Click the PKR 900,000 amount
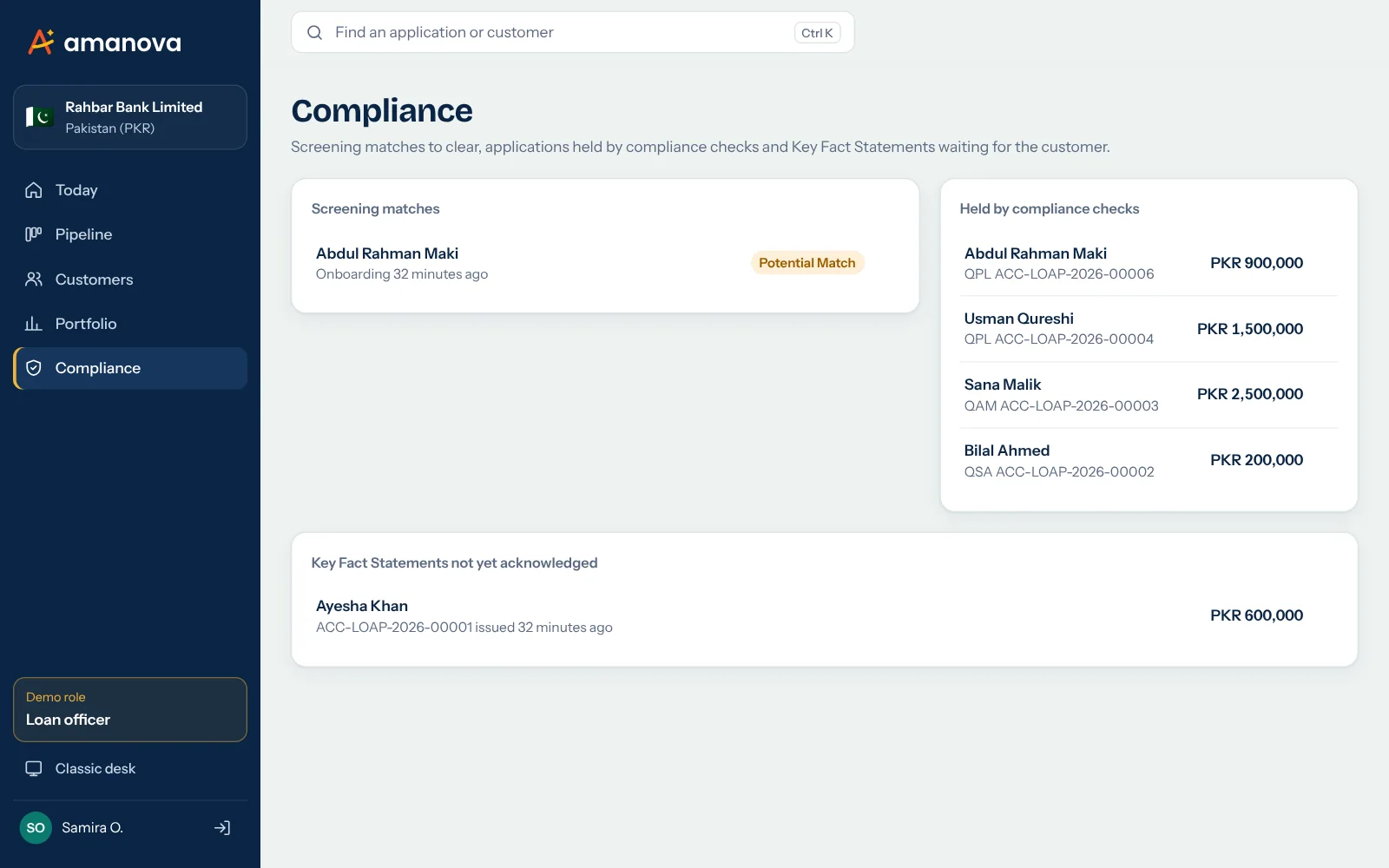 pos(1256,263)
